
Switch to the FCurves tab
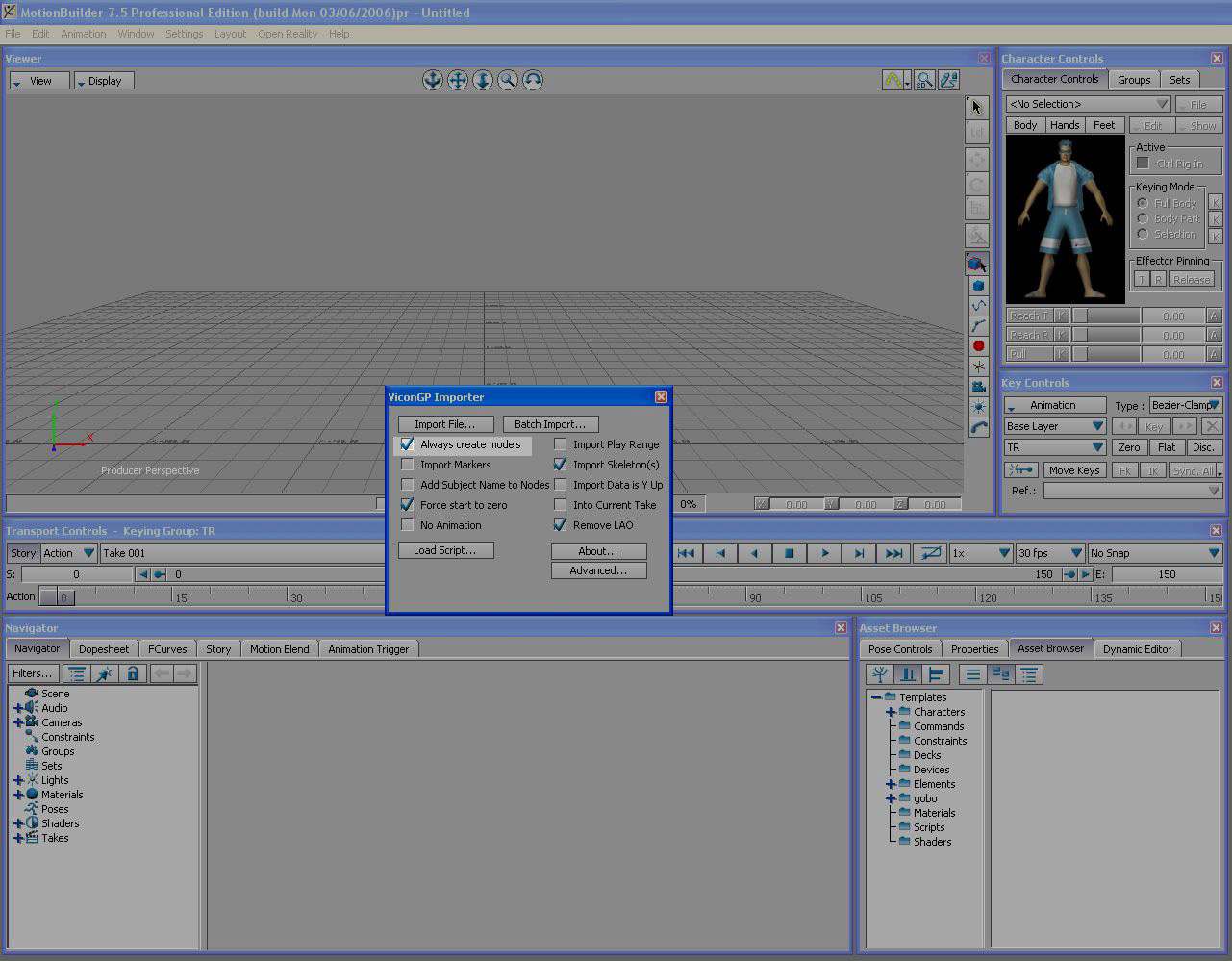(x=167, y=649)
